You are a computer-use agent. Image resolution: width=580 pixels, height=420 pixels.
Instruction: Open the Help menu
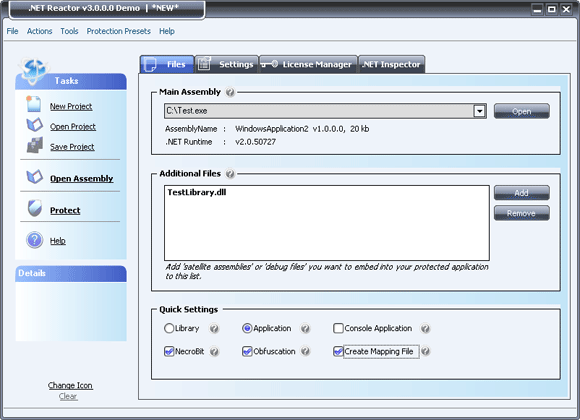(167, 31)
